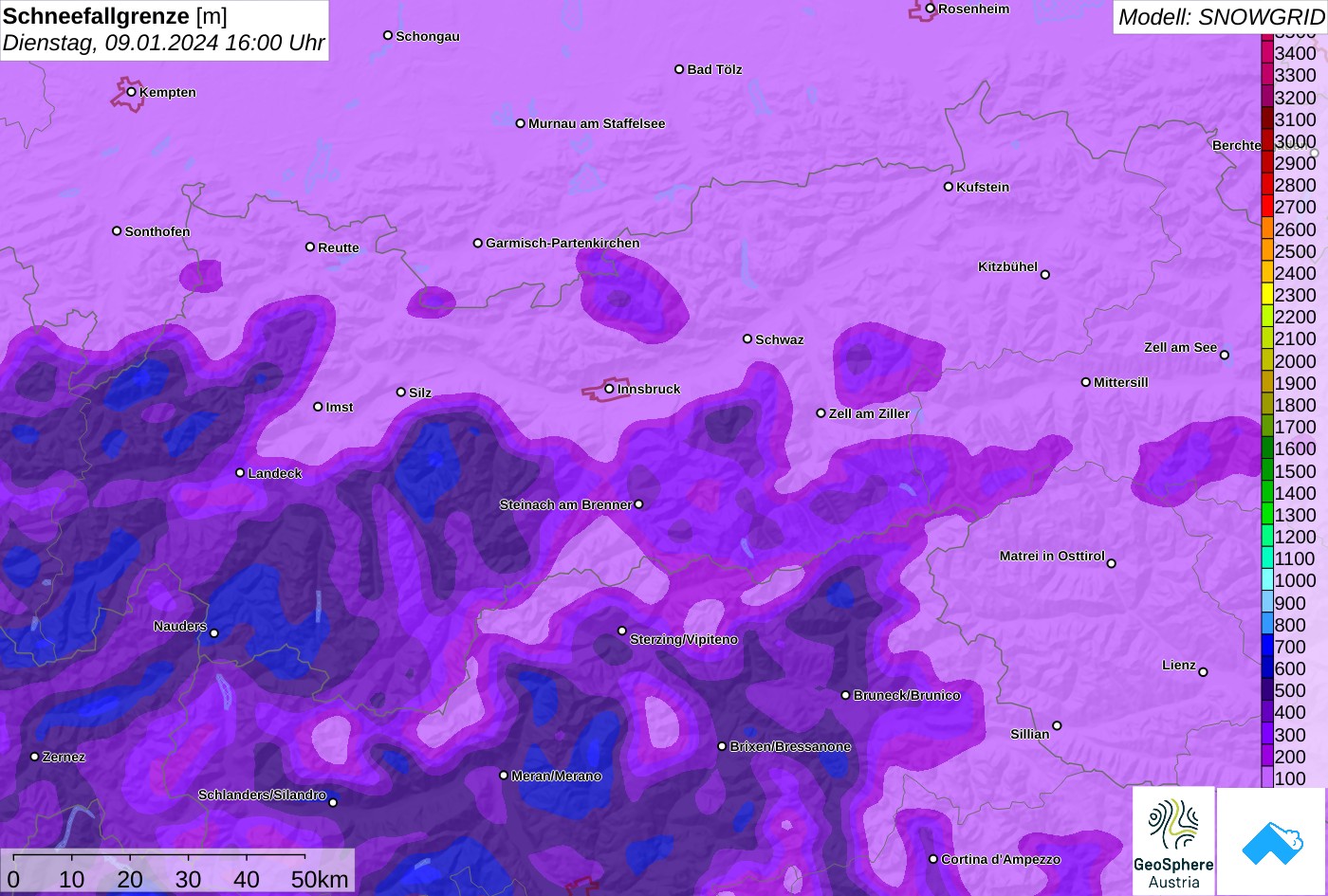Screen dimensions: 1328x896
Task: Pick the 100 m legend color
Action: click(x=1267, y=777)
